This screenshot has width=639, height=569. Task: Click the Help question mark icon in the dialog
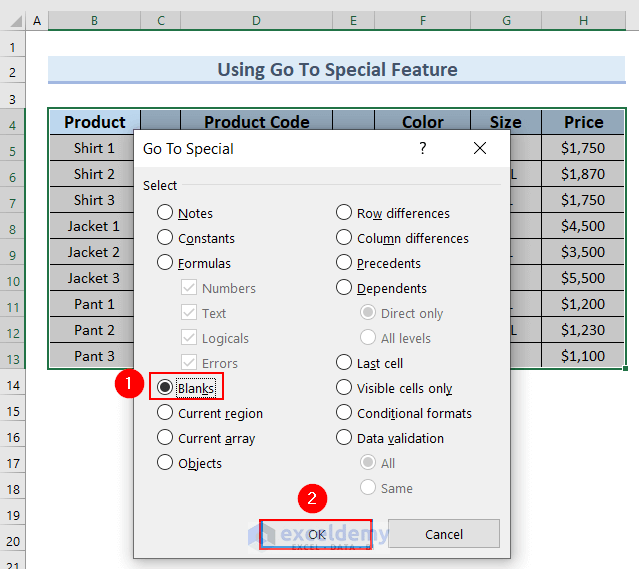click(423, 148)
